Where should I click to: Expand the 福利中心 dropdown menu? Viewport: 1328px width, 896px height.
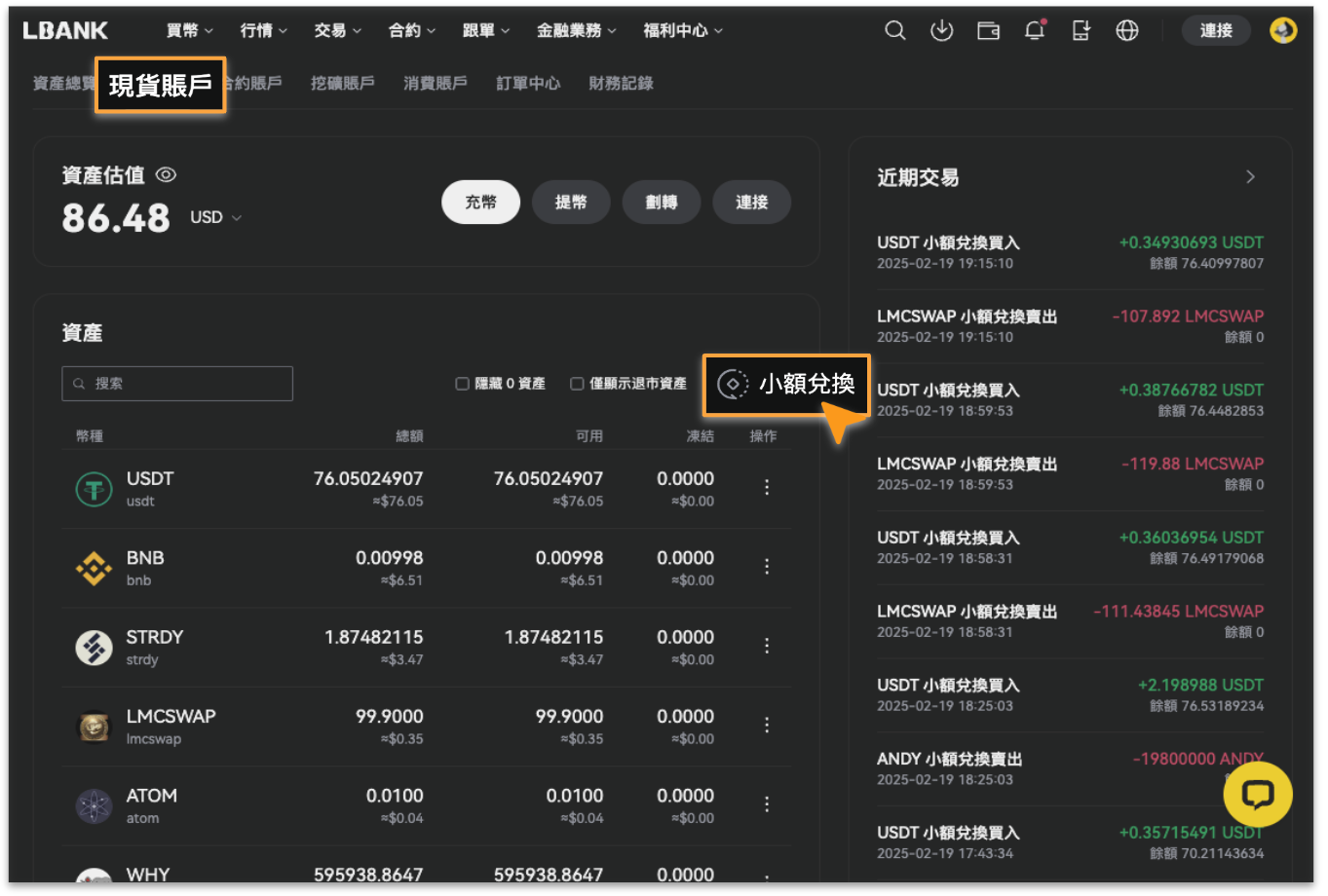[683, 31]
